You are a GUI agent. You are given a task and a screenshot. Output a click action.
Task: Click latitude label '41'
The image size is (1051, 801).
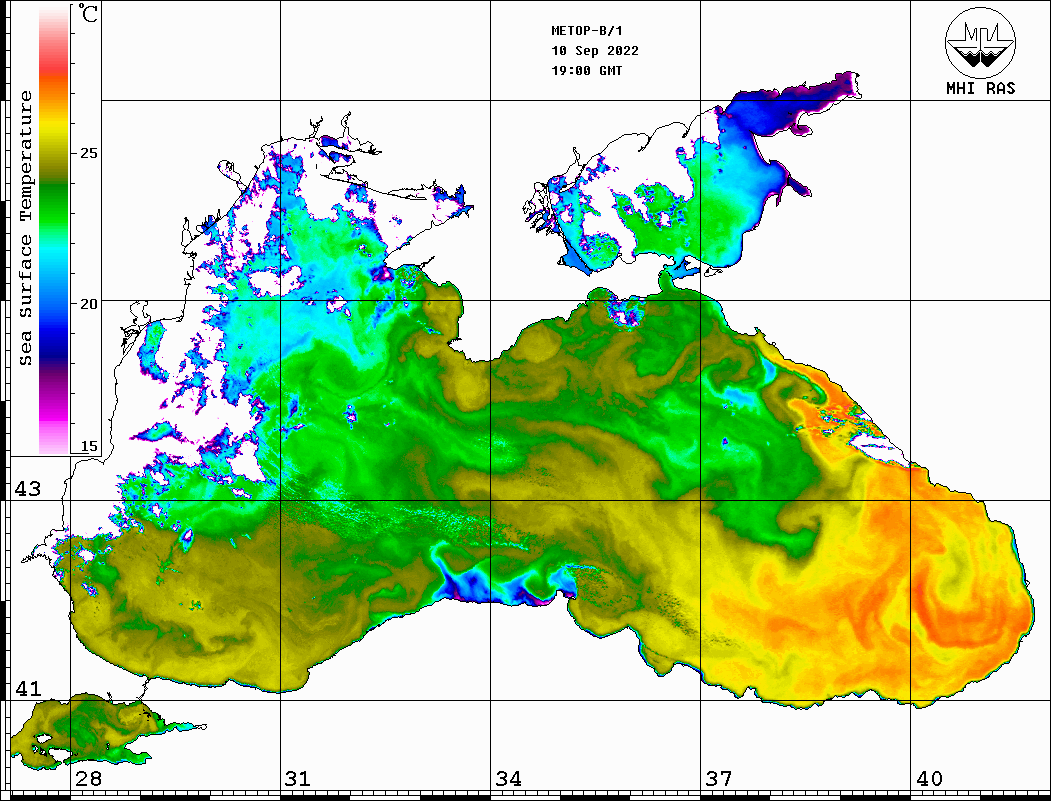28,688
